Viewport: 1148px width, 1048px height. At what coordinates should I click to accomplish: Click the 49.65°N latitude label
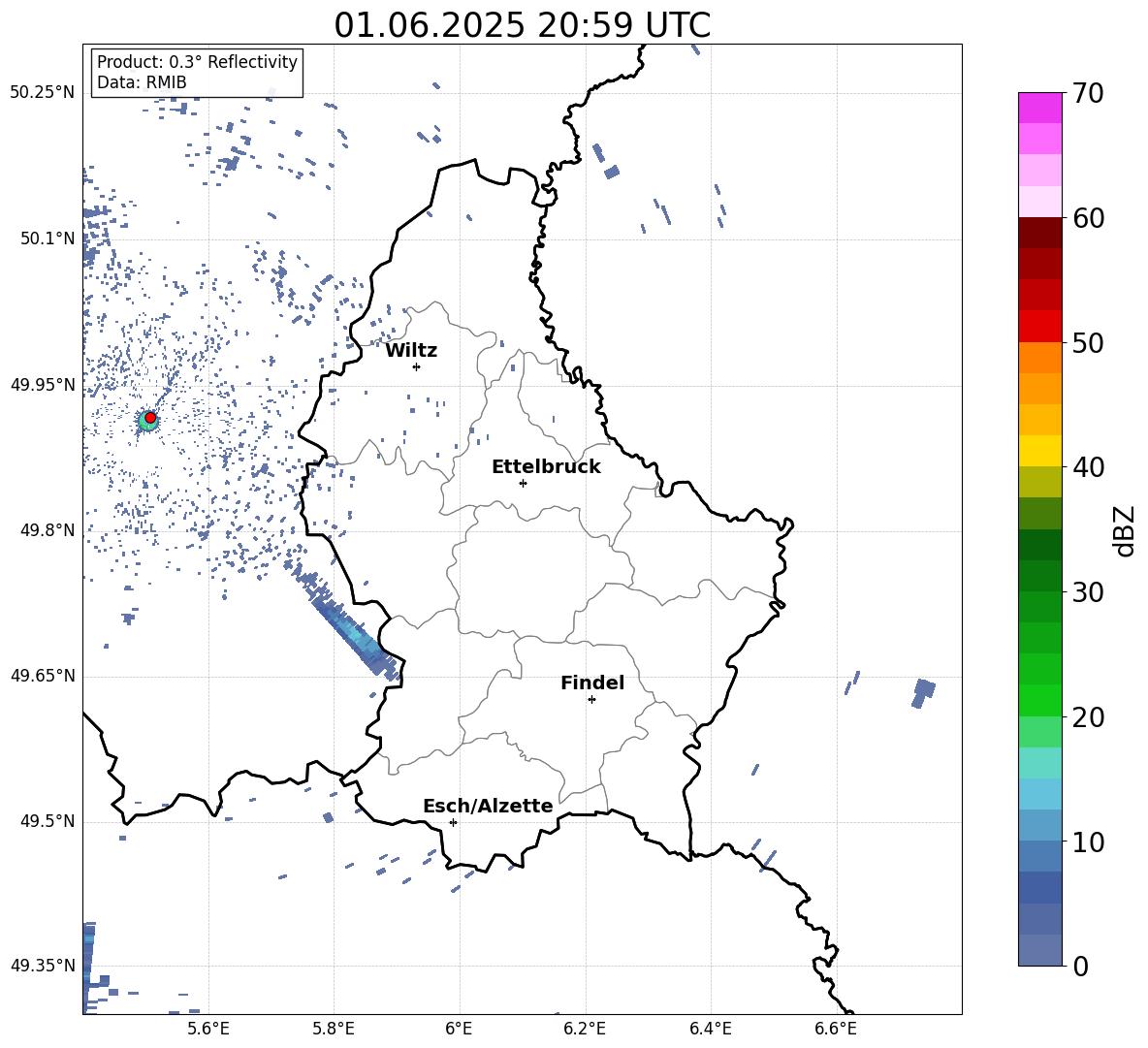click(43, 676)
